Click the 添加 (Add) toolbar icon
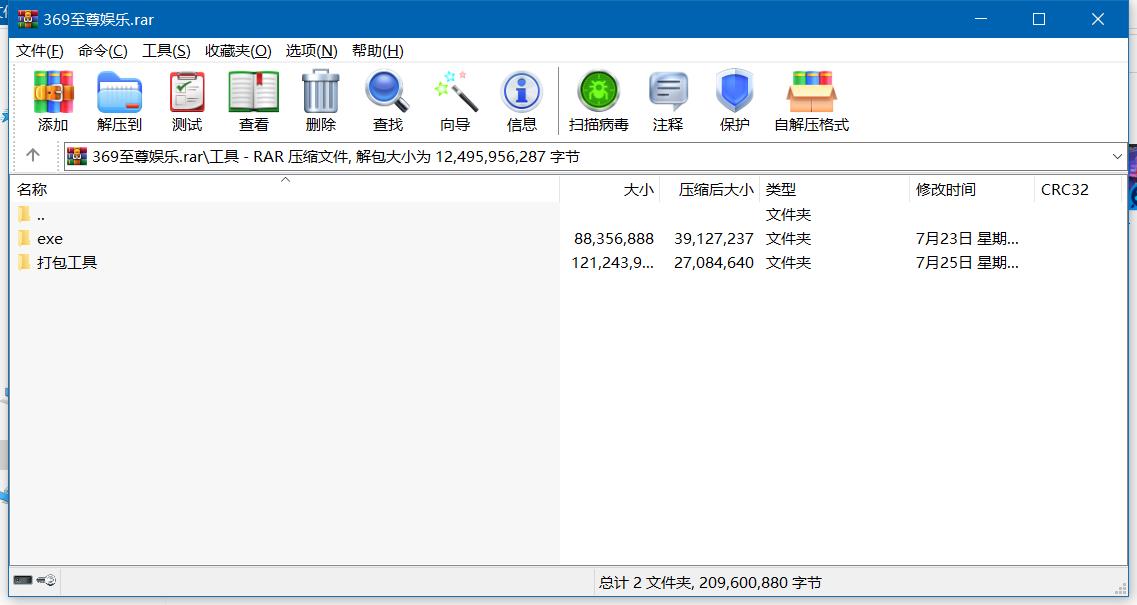The width and height of the screenshot is (1137, 605). pos(53,101)
